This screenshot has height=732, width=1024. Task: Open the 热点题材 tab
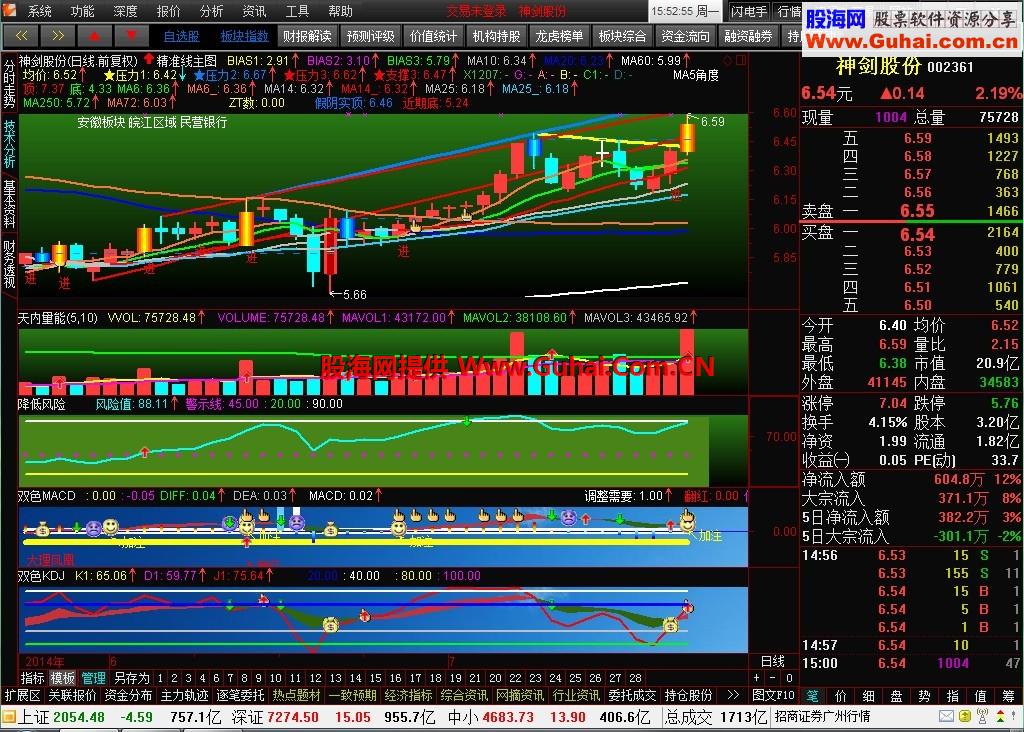[x=296, y=695]
